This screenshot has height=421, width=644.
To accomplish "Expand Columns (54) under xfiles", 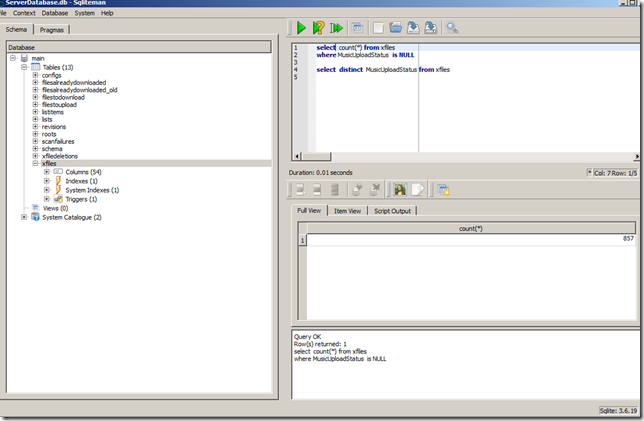I will click(47, 172).
